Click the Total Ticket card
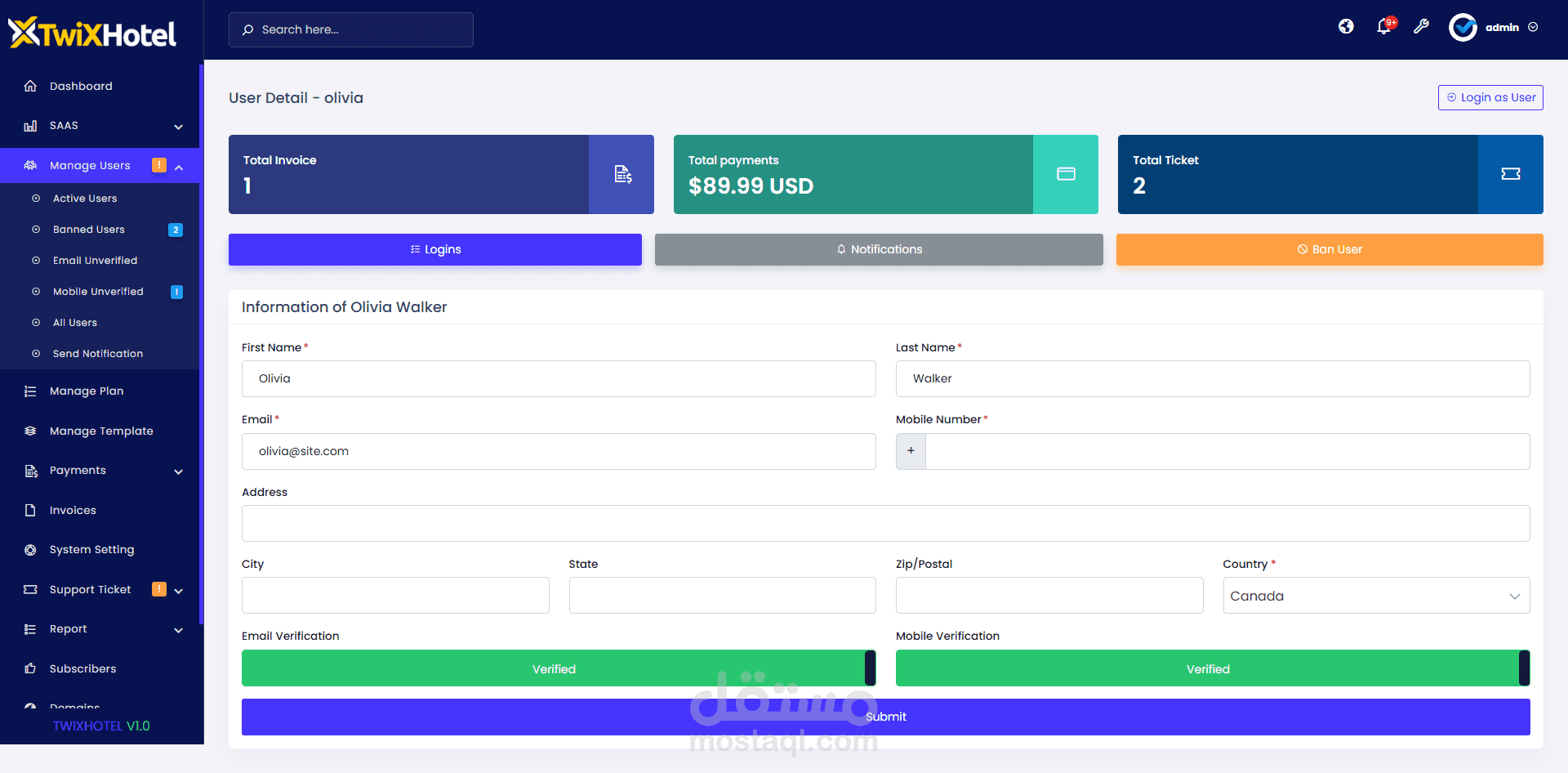 click(x=1330, y=174)
